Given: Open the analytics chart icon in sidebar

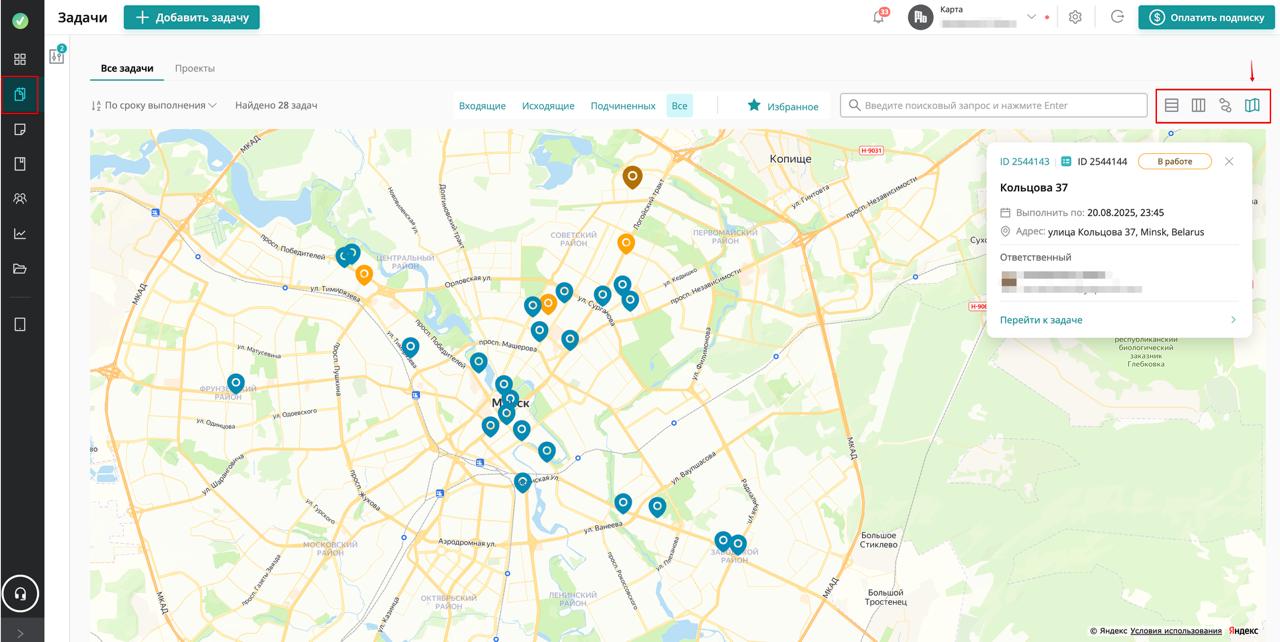Looking at the screenshot, I should coord(20,234).
